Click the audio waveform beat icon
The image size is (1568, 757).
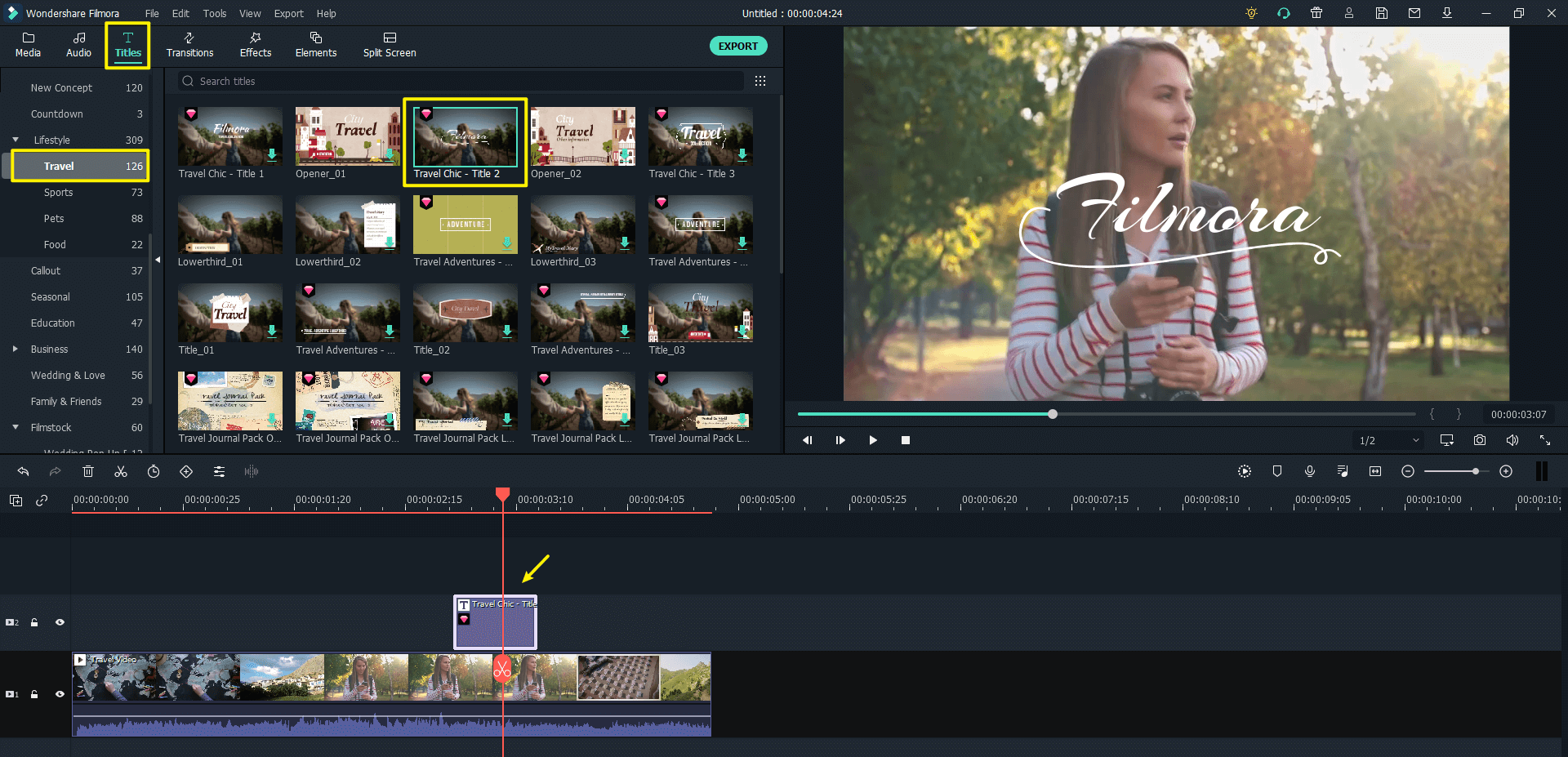(x=252, y=471)
